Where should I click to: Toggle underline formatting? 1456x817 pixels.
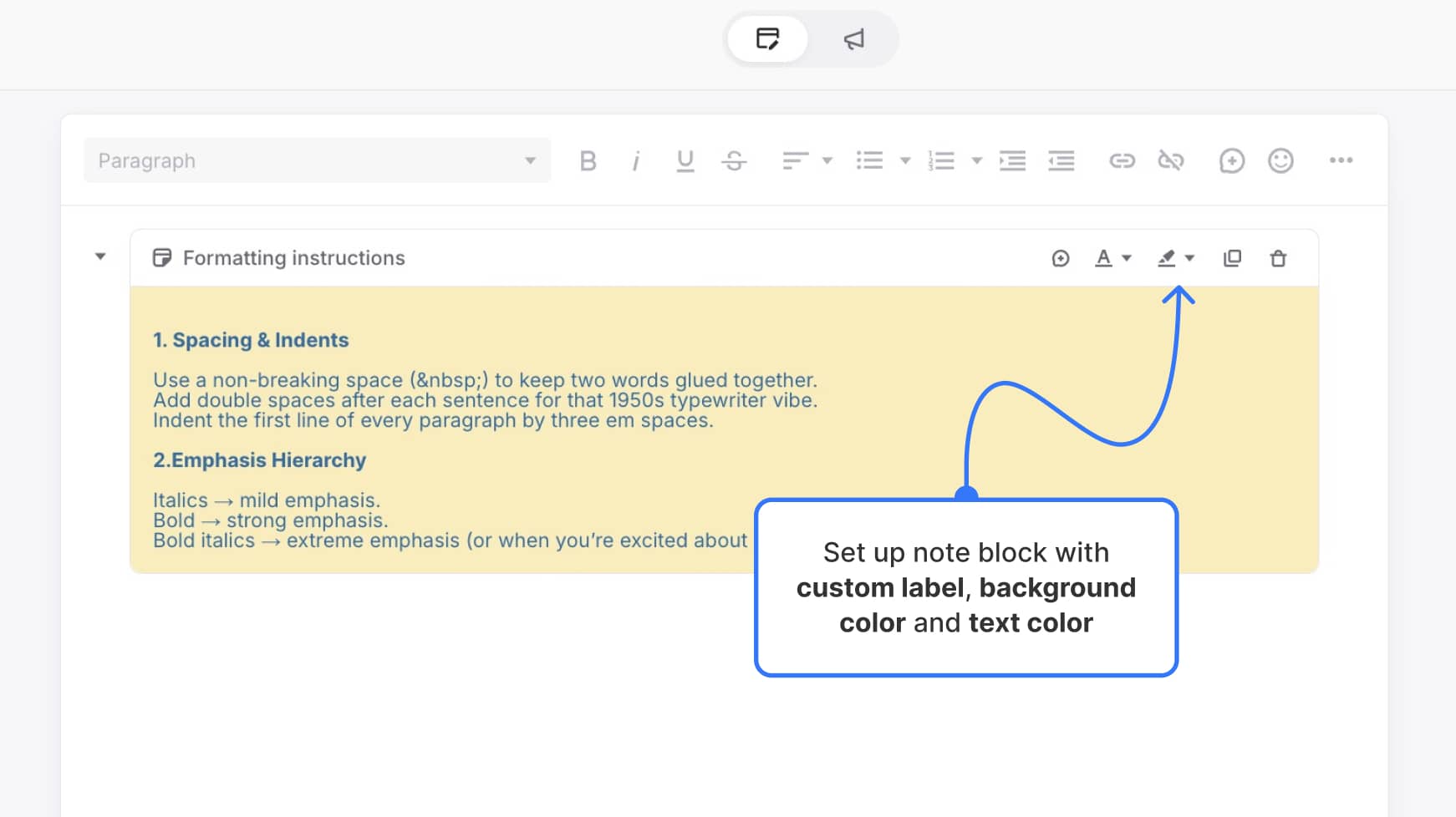point(685,160)
